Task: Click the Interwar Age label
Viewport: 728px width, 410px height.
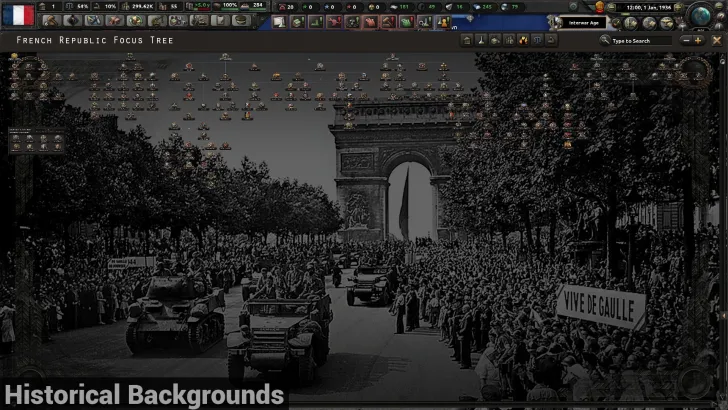Action: [x=584, y=22]
